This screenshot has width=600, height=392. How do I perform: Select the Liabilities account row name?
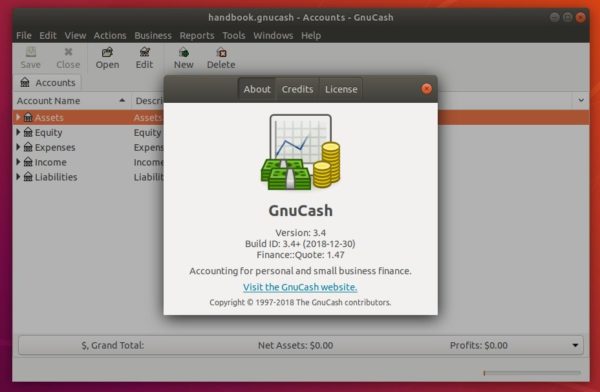[56, 177]
